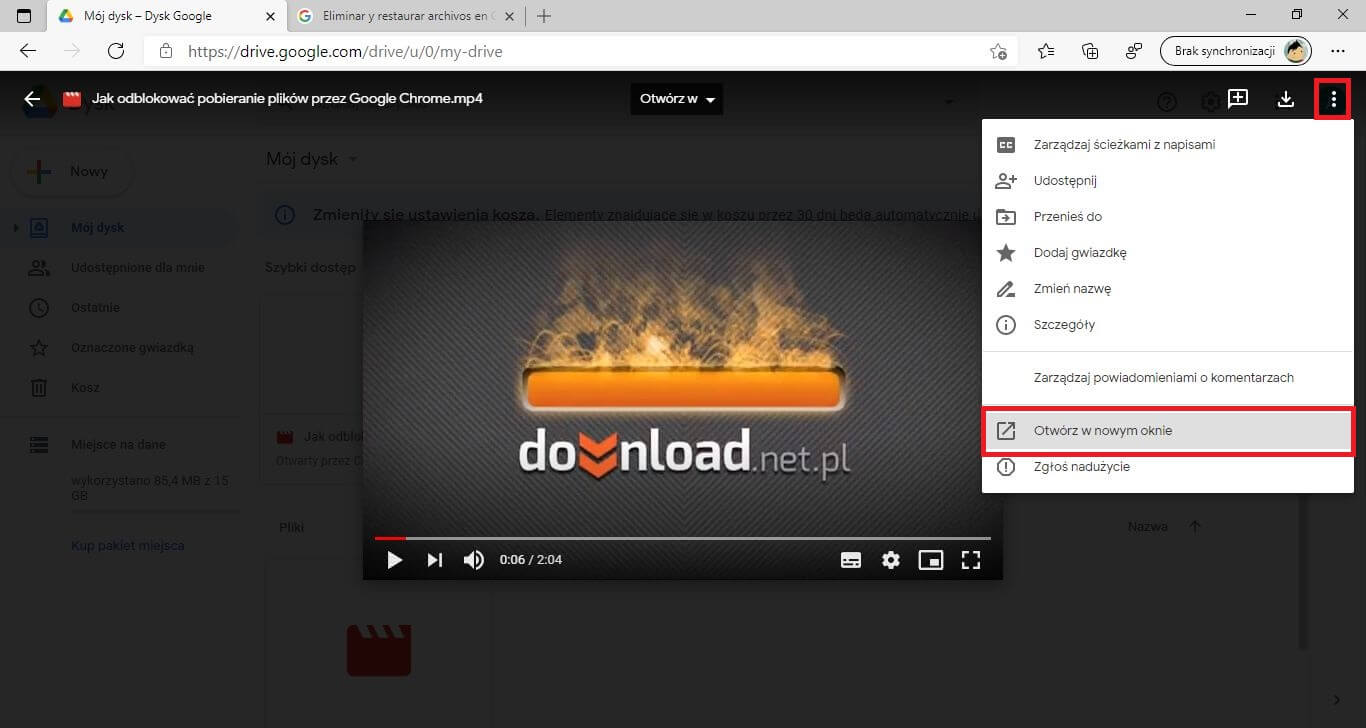Expand Mój dysk sidebar tree arrow
This screenshot has width=1366, height=728.
15,228
